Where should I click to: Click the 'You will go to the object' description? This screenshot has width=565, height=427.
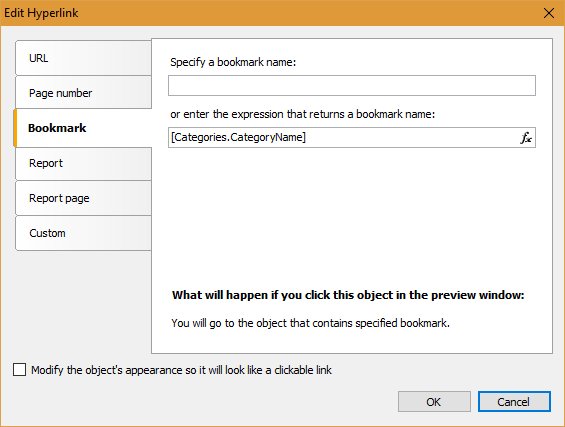click(310, 323)
